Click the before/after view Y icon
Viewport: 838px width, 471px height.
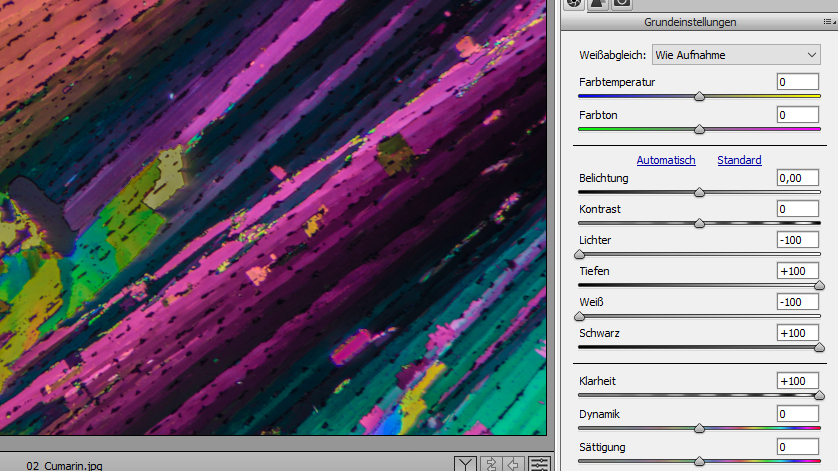[x=465, y=463]
